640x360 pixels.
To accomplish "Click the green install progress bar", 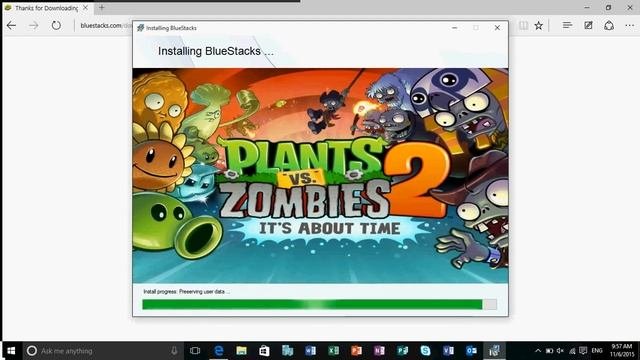I will [x=319, y=304].
